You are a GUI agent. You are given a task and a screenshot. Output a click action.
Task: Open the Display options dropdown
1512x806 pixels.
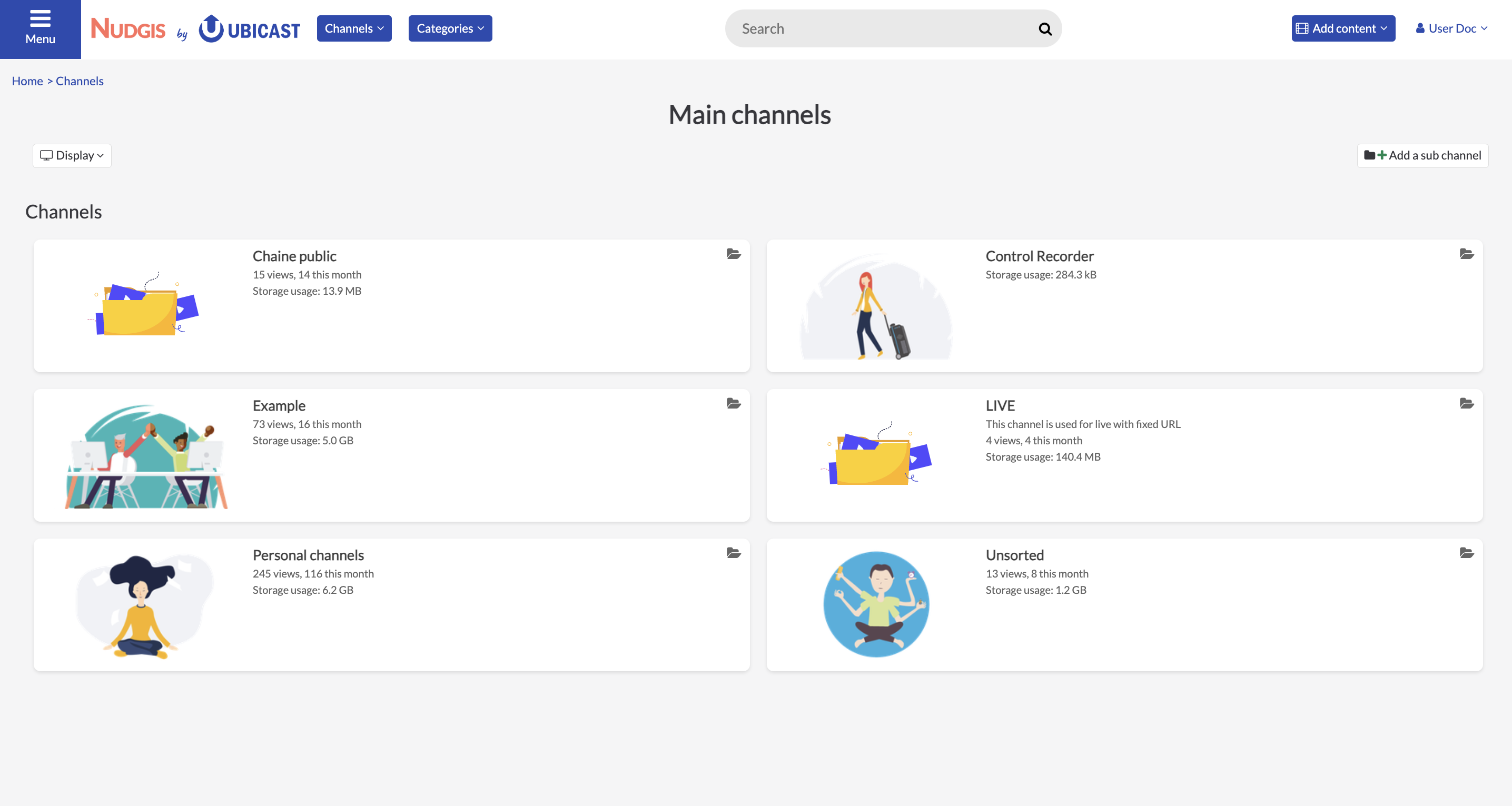click(72, 155)
